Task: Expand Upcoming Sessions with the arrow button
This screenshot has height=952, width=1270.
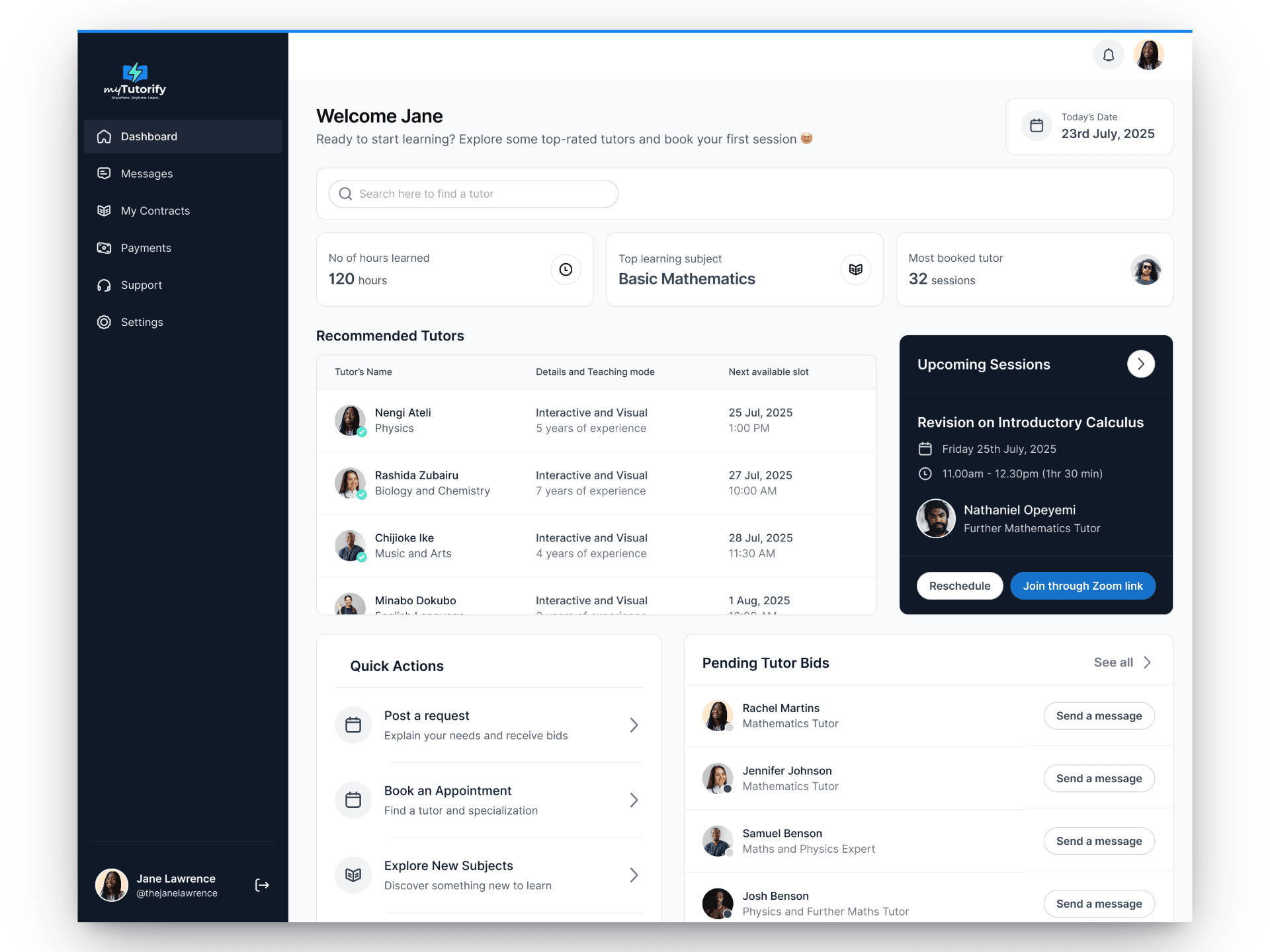Action: click(1140, 364)
